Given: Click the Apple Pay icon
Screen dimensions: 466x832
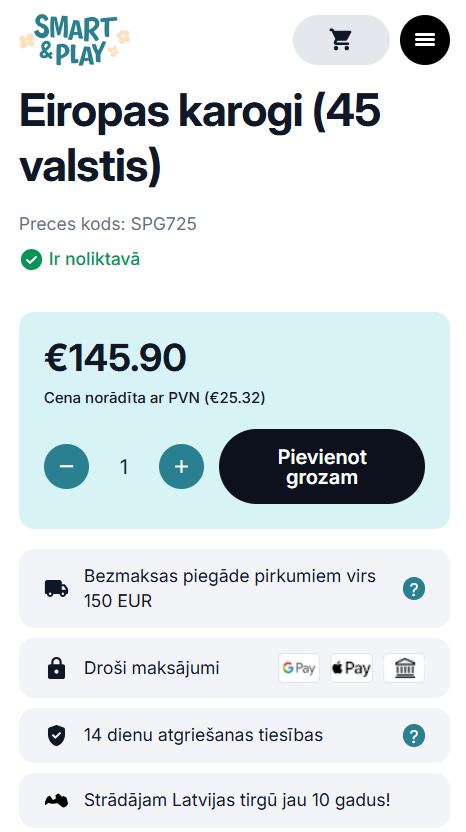Looking at the screenshot, I should pyautogui.click(x=351, y=668).
